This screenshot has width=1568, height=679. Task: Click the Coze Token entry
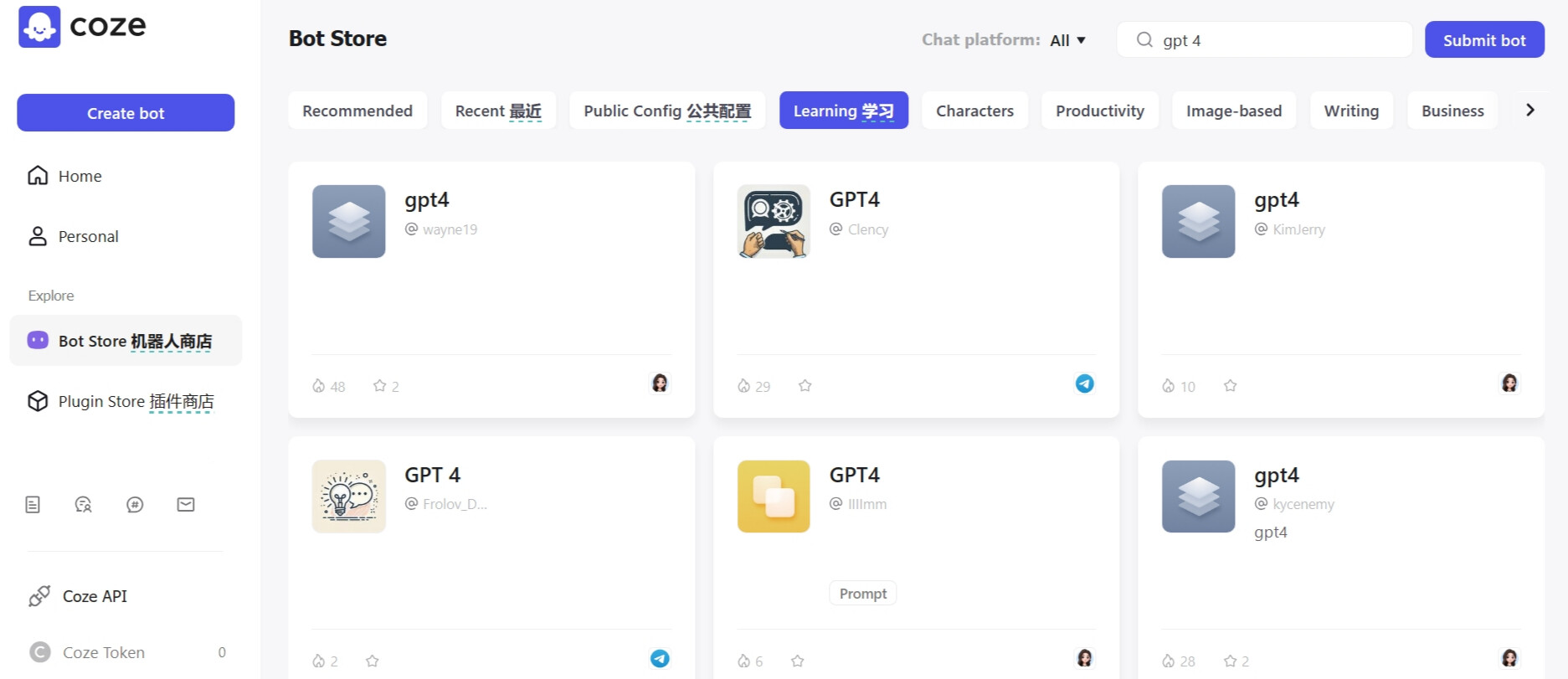click(x=126, y=652)
